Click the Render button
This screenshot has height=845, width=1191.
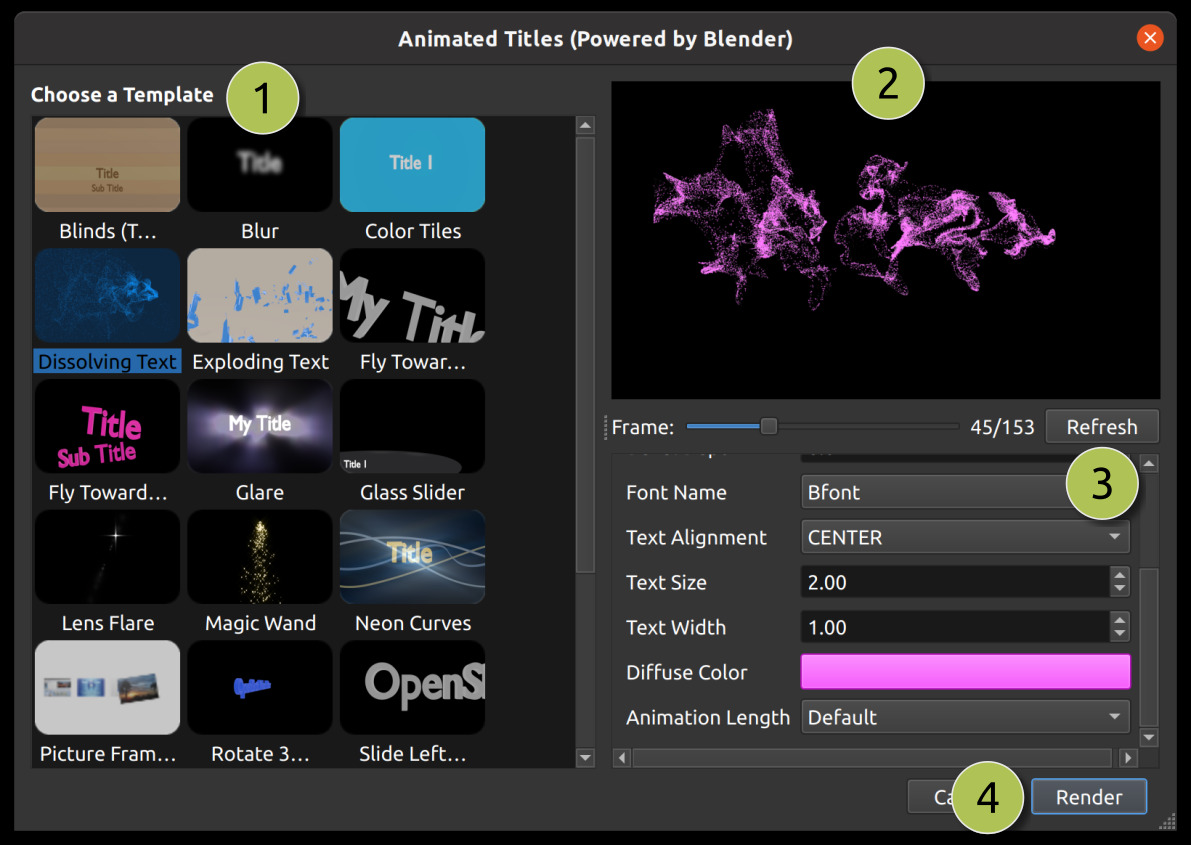pos(1088,797)
